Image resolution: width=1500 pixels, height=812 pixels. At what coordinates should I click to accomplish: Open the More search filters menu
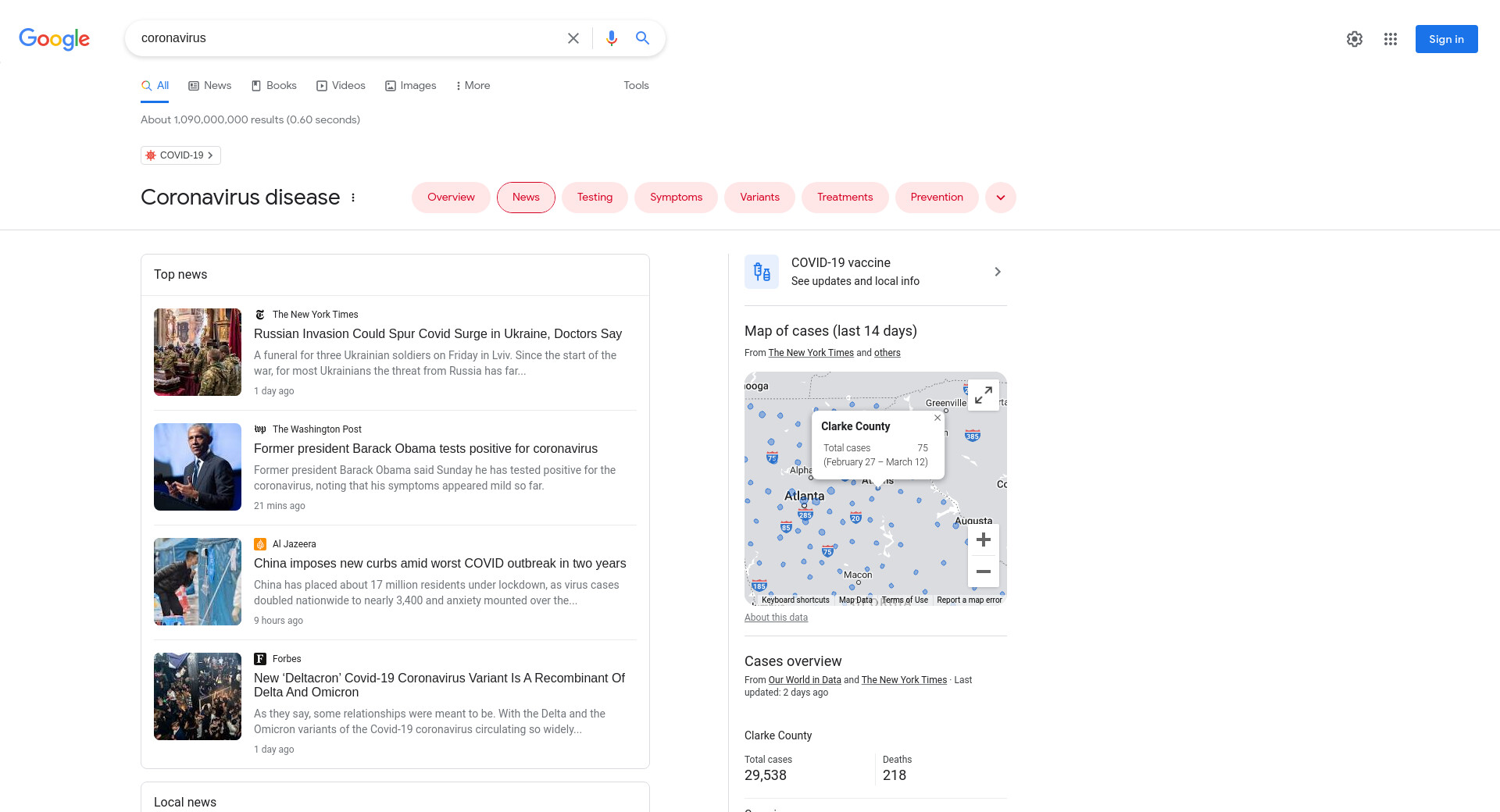473,86
